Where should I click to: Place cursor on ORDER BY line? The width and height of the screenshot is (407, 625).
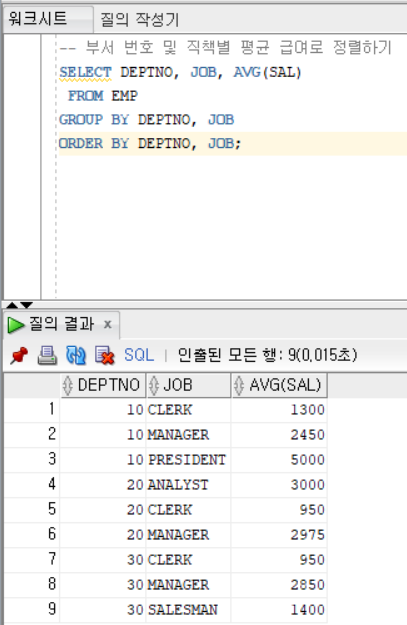[x=150, y=143]
